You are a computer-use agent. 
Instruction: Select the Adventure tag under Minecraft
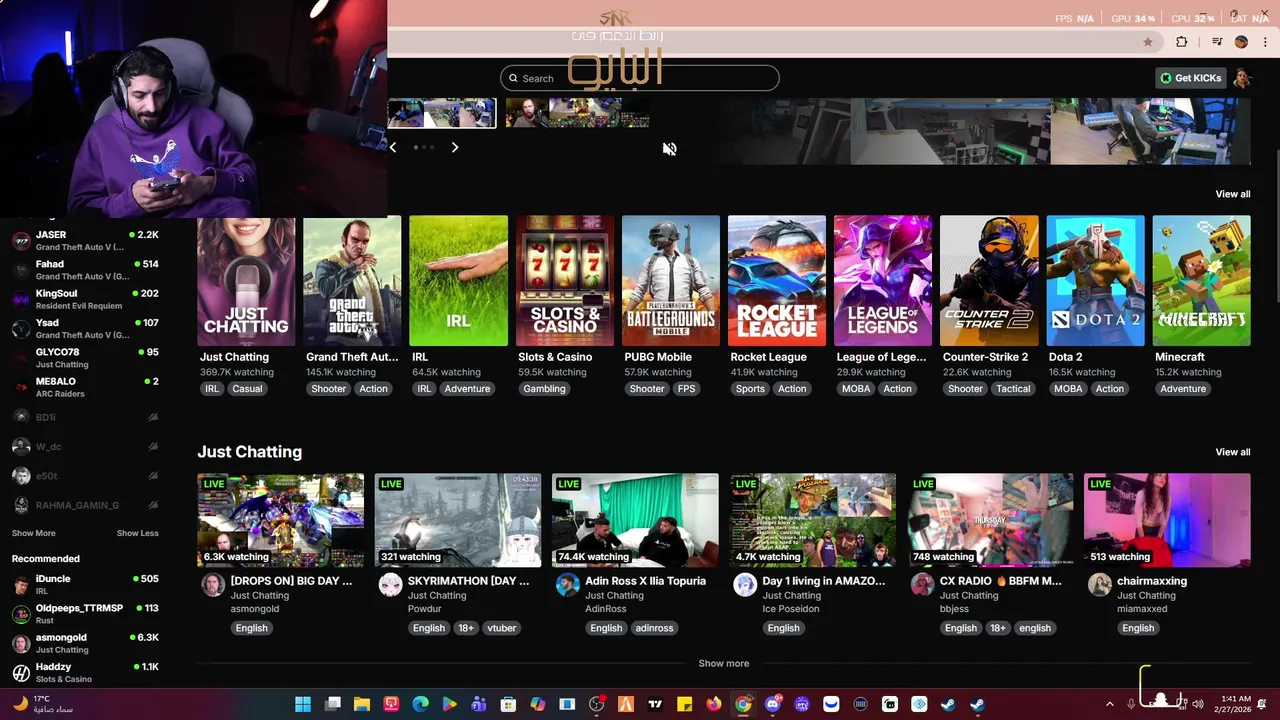[1183, 389]
